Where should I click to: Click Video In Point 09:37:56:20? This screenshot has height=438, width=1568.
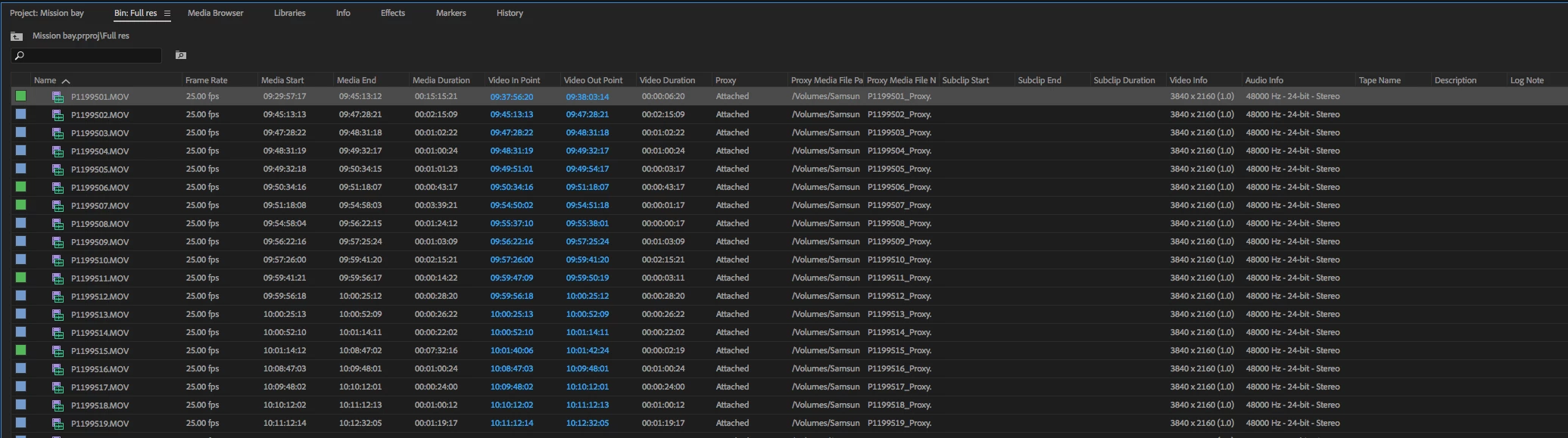[x=512, y=97]
